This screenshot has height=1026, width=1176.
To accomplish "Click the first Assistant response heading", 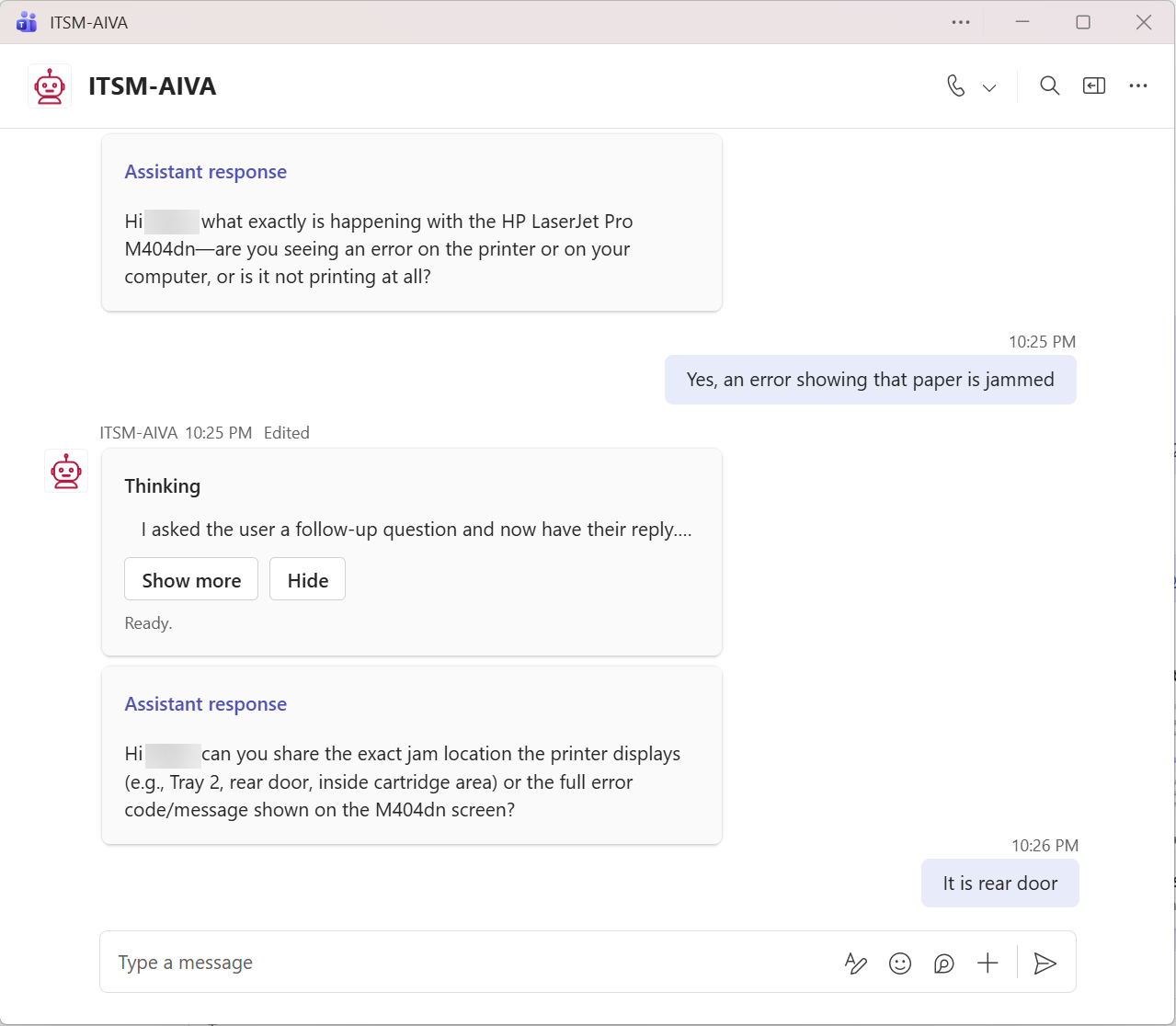I will click(206, 172).
